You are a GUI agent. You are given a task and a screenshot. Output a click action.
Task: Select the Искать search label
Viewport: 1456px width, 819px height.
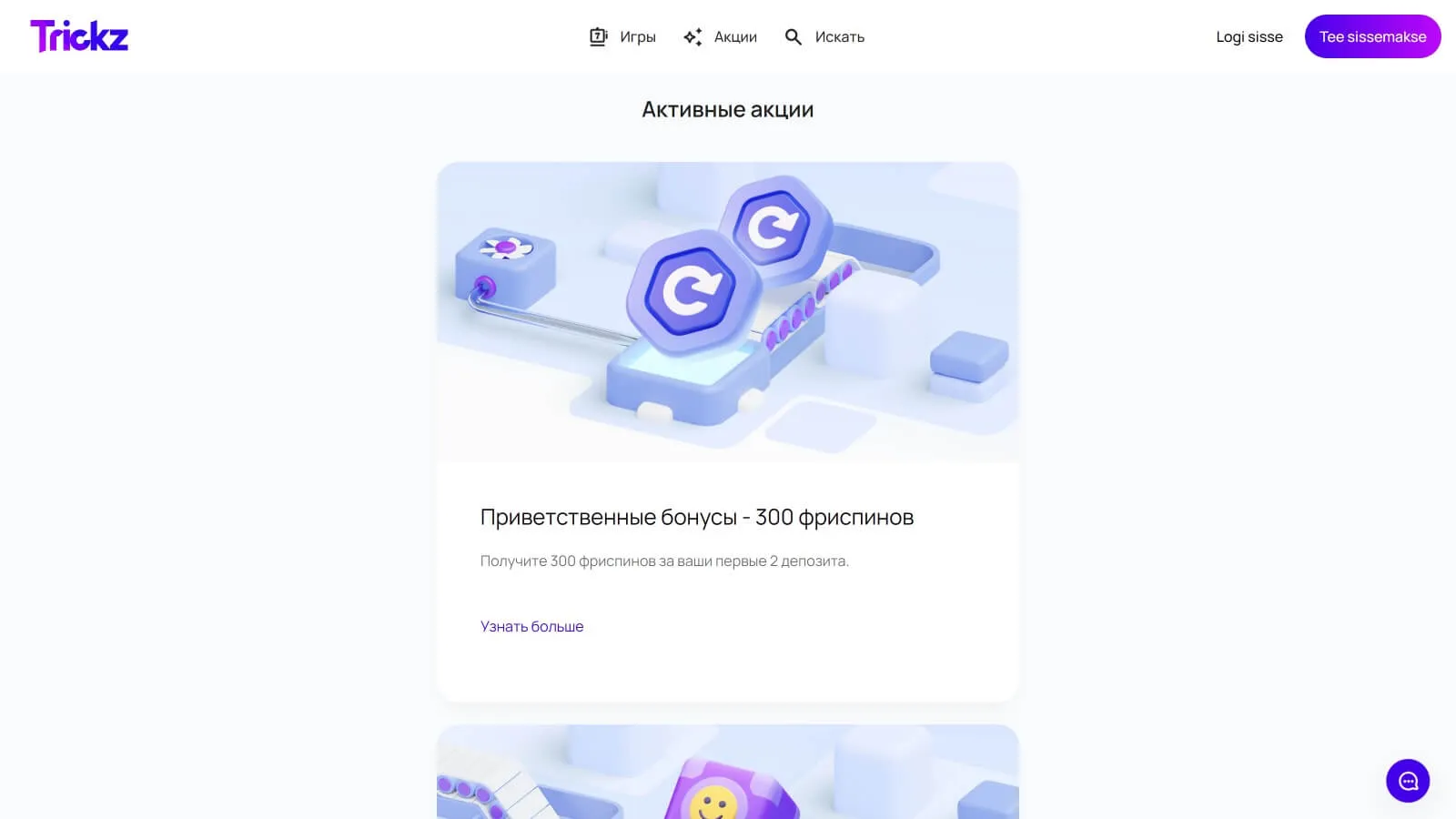(x=840, y=37)
